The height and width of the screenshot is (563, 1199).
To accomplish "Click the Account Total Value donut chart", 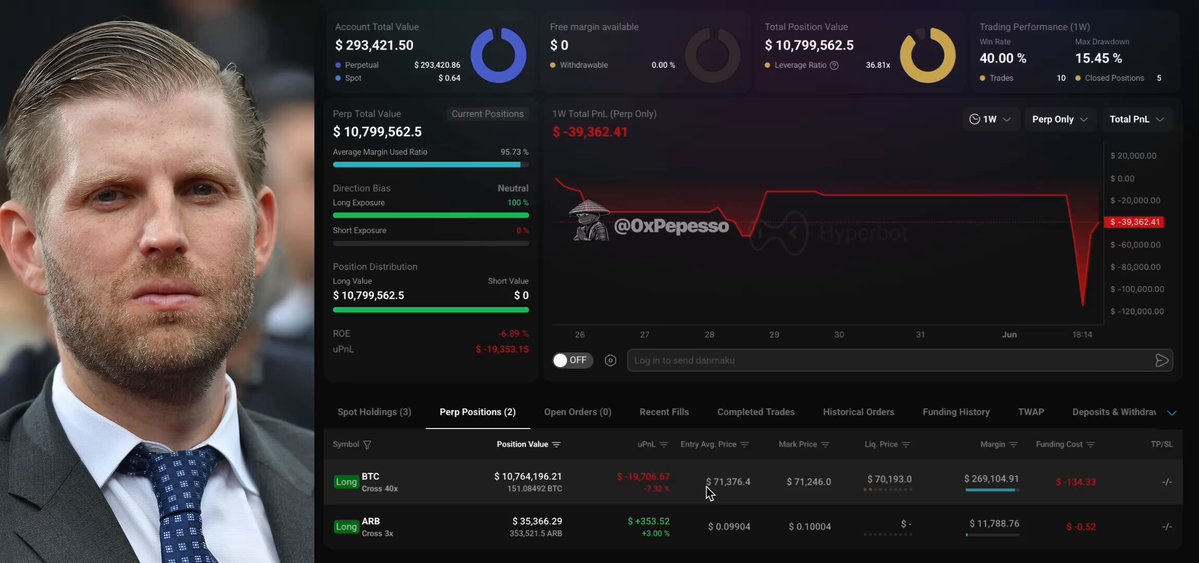I will tap(499, 55).
